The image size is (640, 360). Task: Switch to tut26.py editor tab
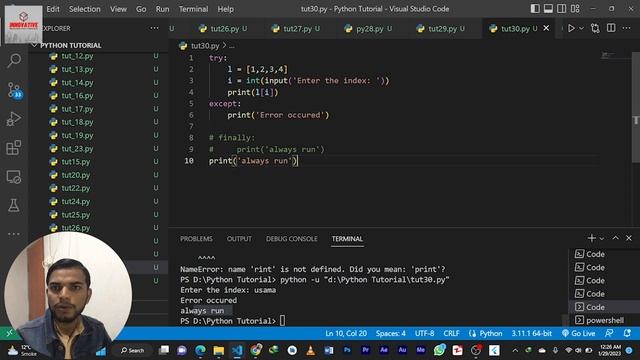(223, 29)
